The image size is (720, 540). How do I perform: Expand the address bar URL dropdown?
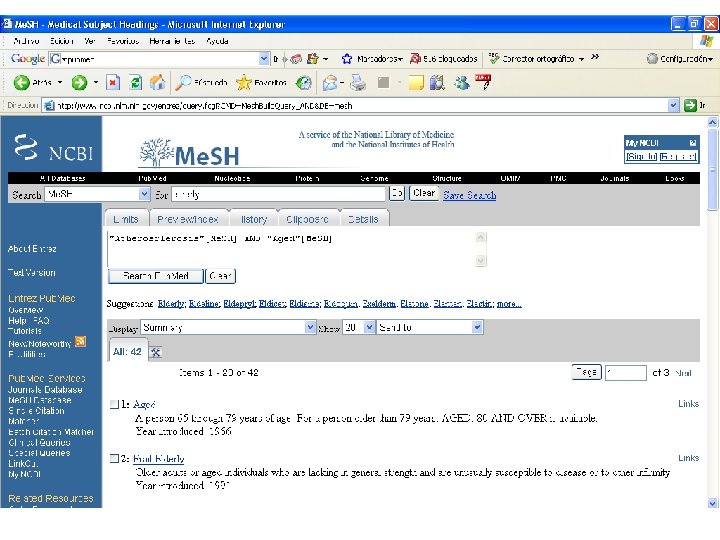[673, 106]
